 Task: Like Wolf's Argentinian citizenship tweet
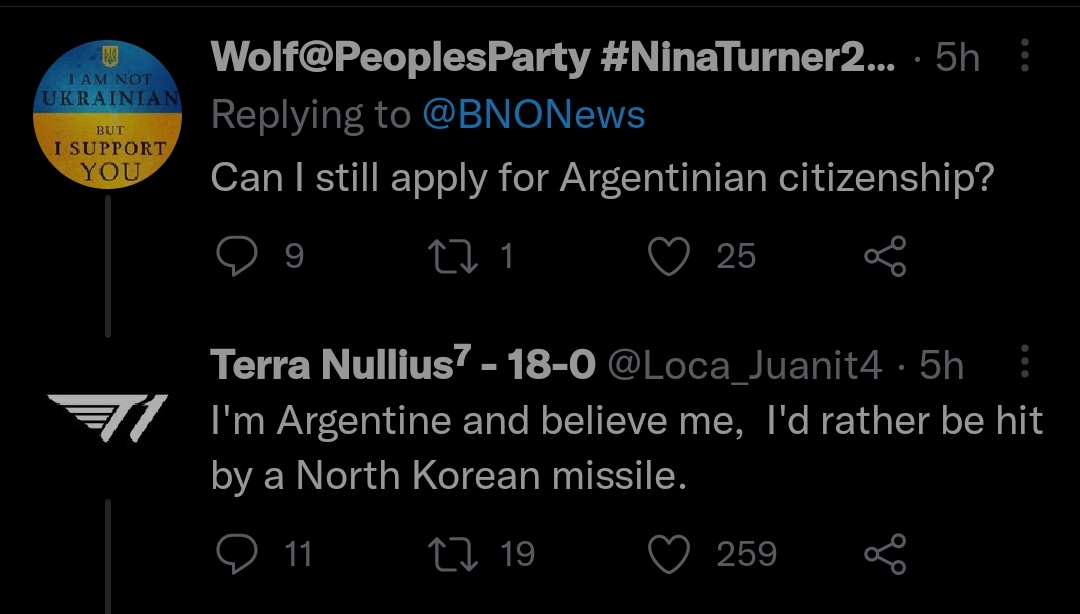coord(670,257)
